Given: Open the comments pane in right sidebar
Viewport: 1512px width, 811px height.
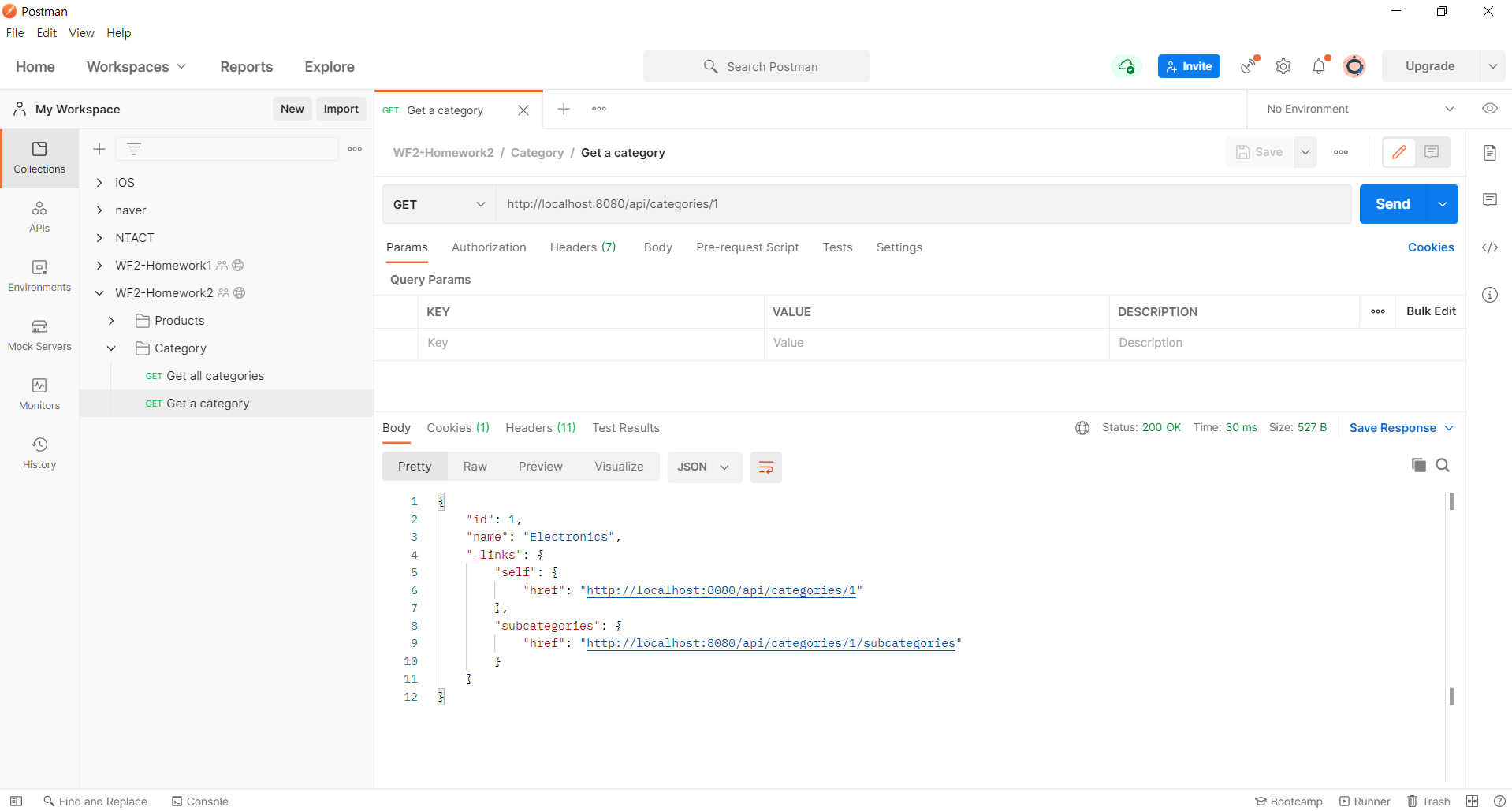Looking at the screenshot, I should (1490, 200).
